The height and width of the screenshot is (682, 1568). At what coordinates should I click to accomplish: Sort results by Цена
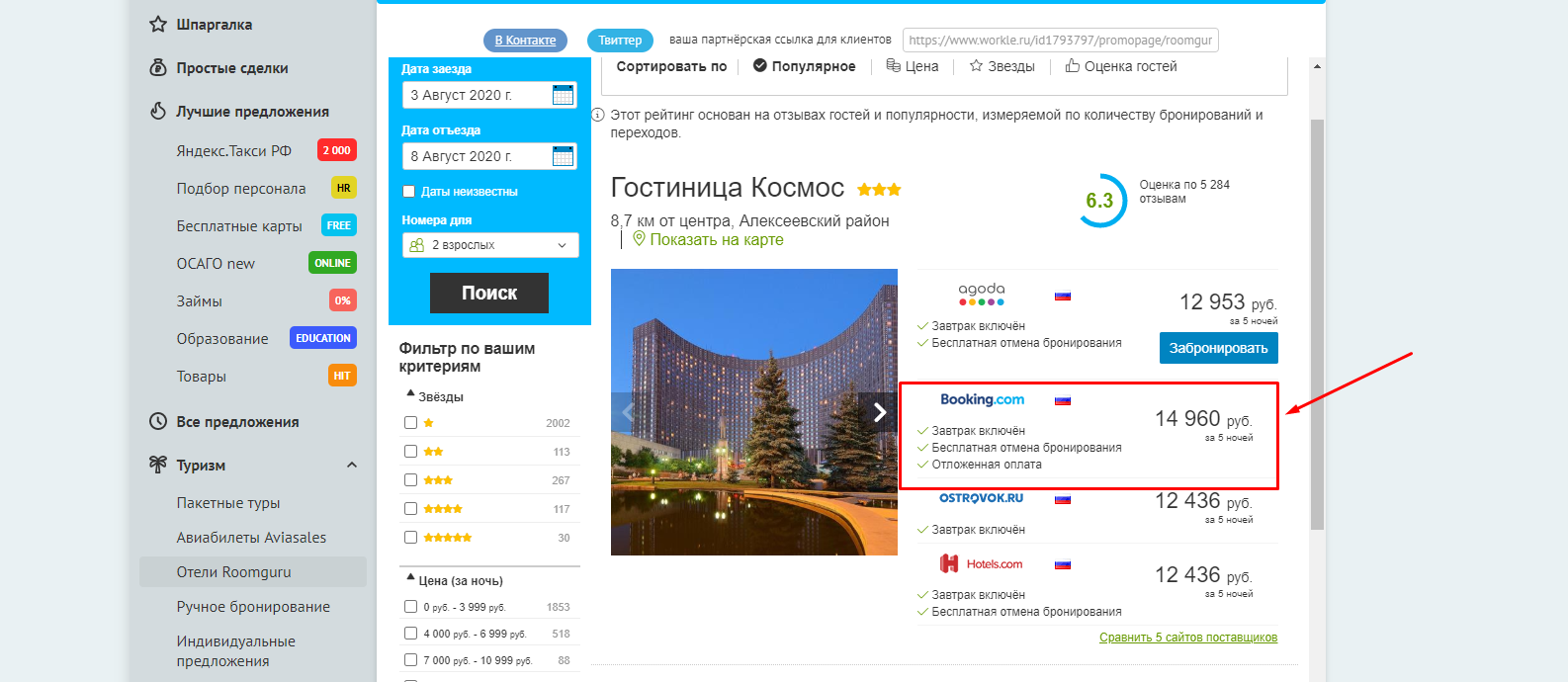(x=913, y=66)
